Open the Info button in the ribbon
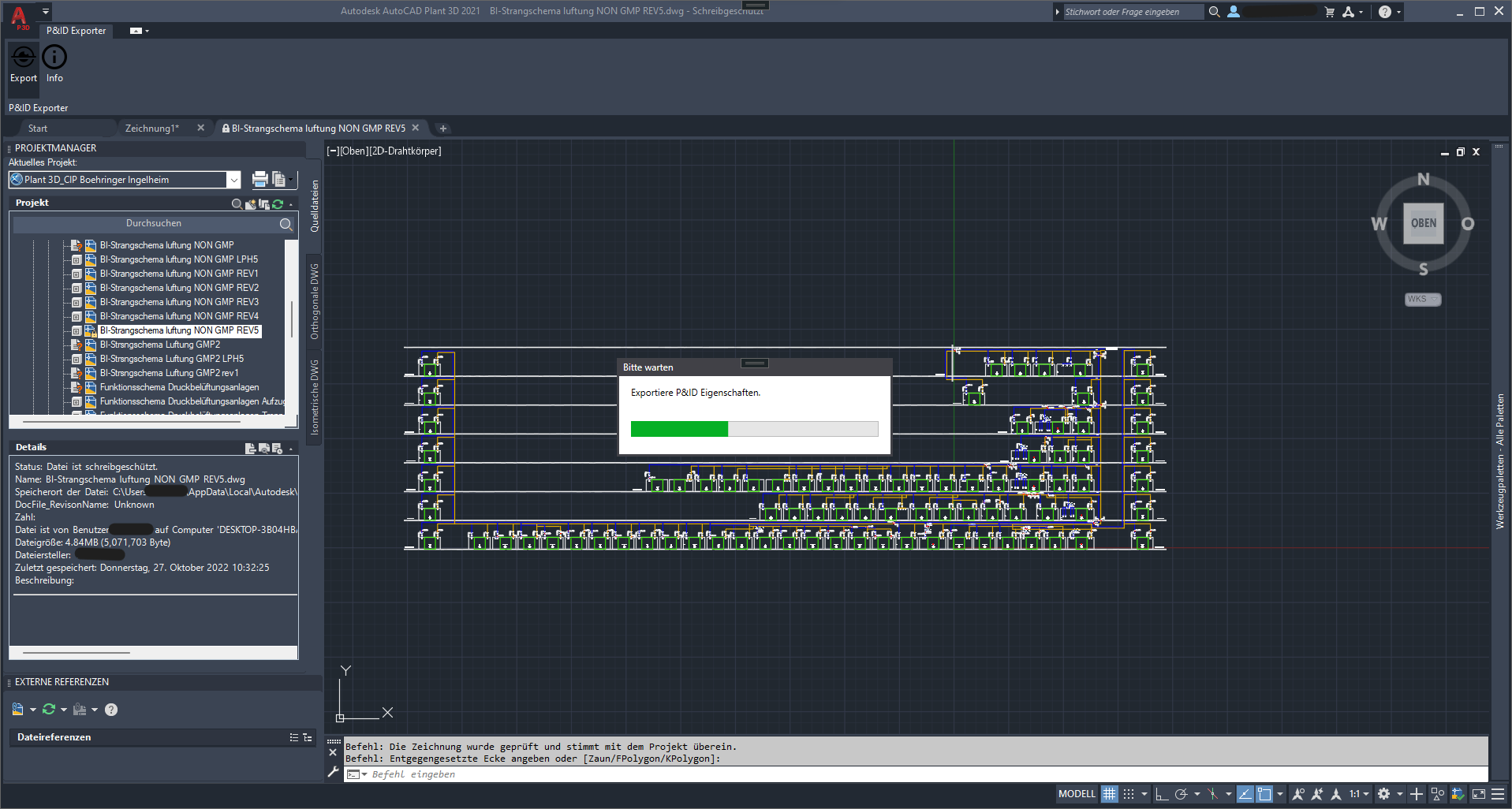 [54, 64]
